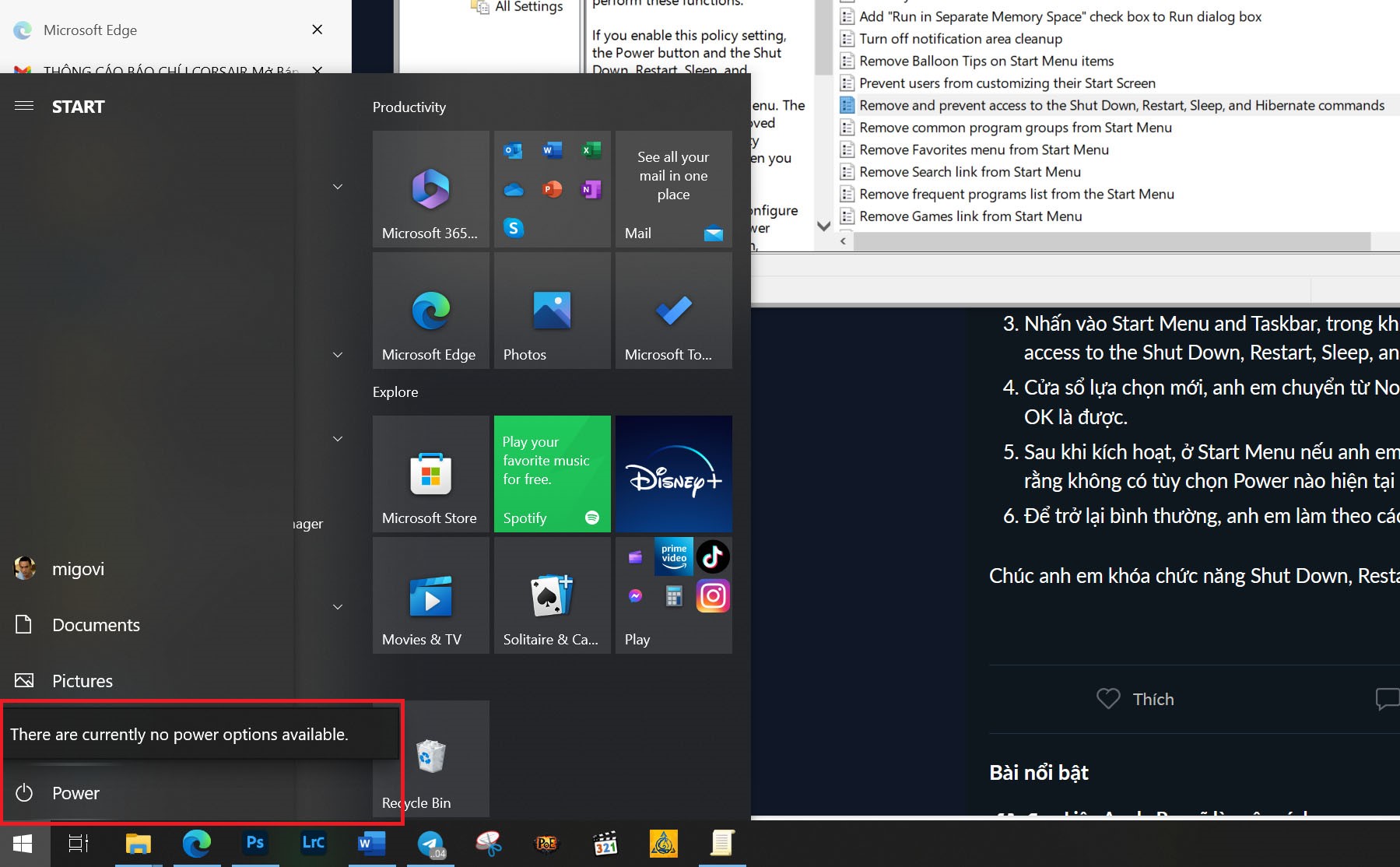
Task: Launch Word from the Office tile folder
Action: 553,150
